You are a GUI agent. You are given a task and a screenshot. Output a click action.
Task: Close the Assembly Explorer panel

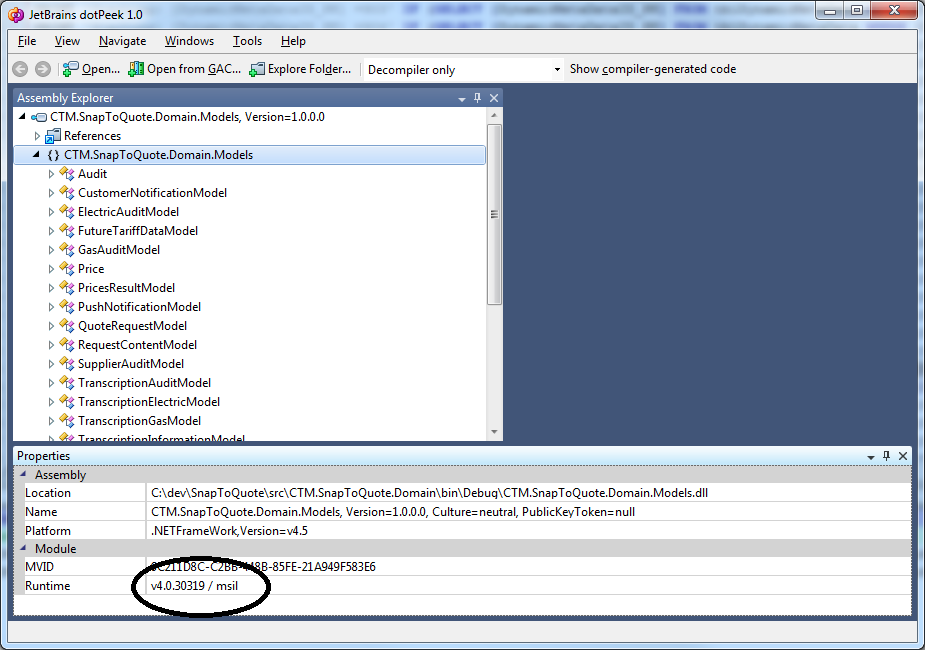(494, 98)
